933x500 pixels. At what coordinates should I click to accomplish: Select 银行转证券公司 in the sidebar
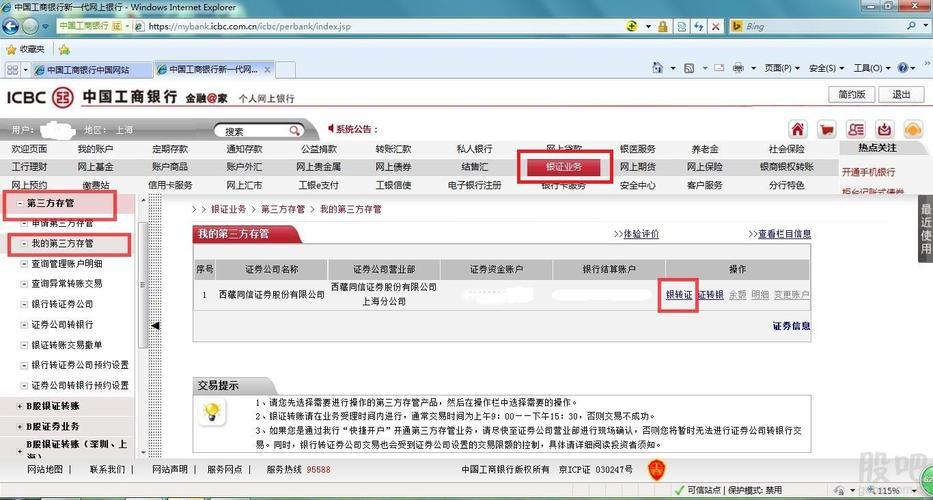pos(62,304)
